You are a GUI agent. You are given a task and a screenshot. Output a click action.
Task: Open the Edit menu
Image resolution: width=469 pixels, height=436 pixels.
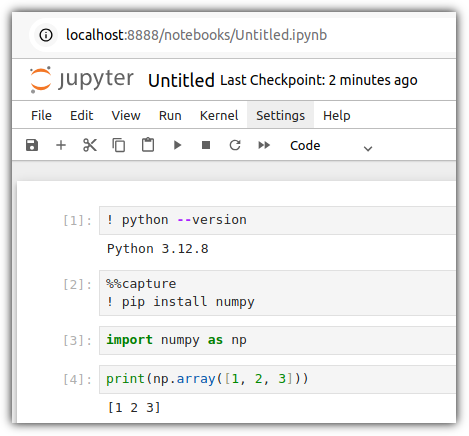coord(81,116)
